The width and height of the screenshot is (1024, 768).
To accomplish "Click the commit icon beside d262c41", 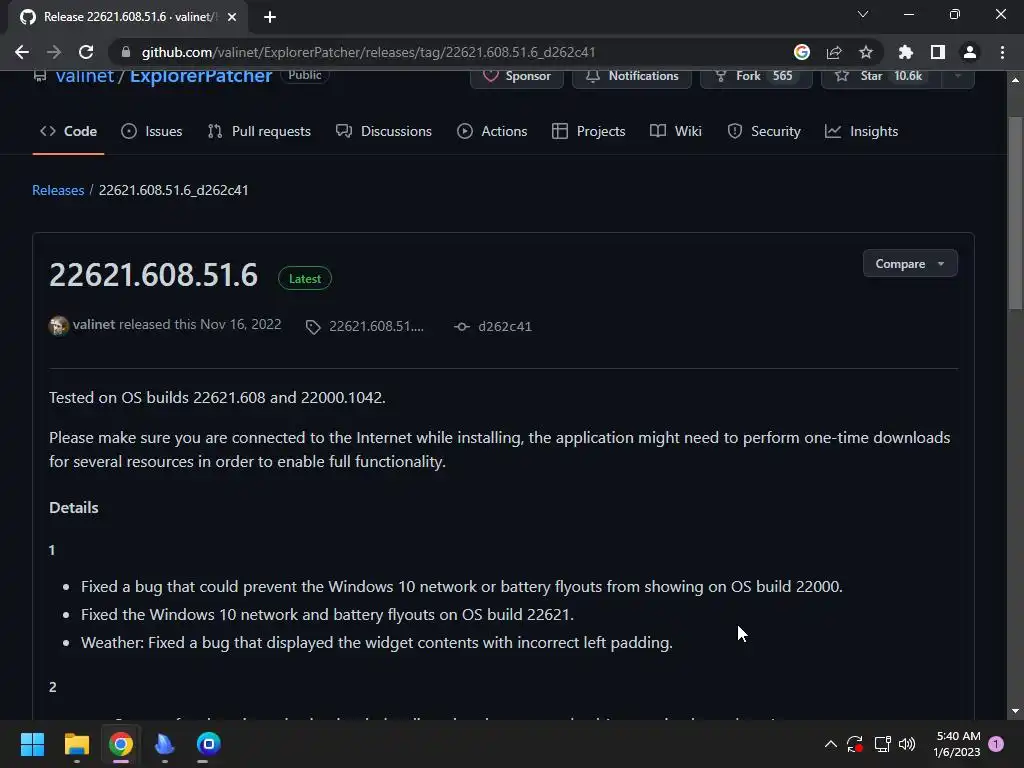I will (462, 327).
